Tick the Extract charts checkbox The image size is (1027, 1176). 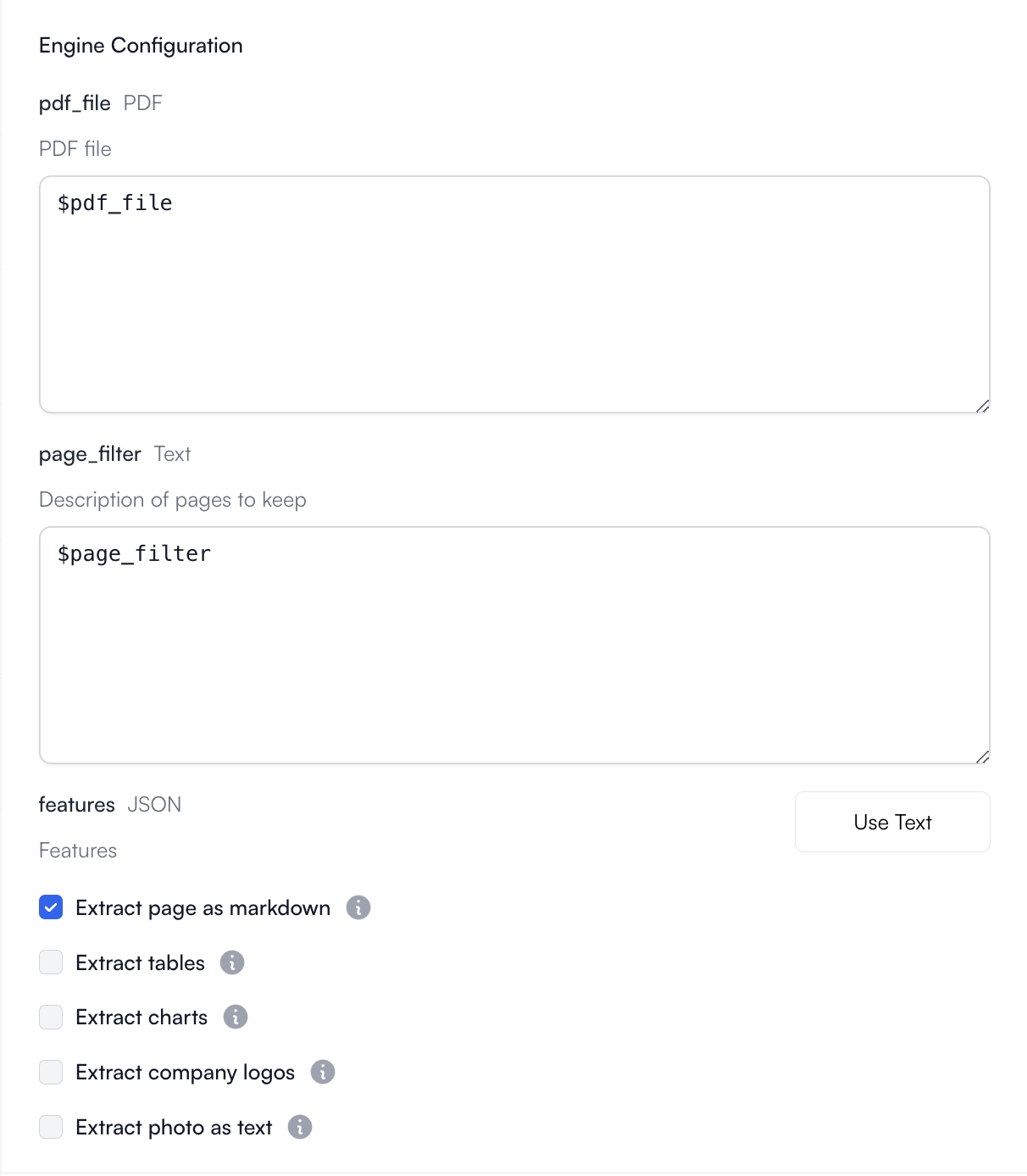(51, 1017)
